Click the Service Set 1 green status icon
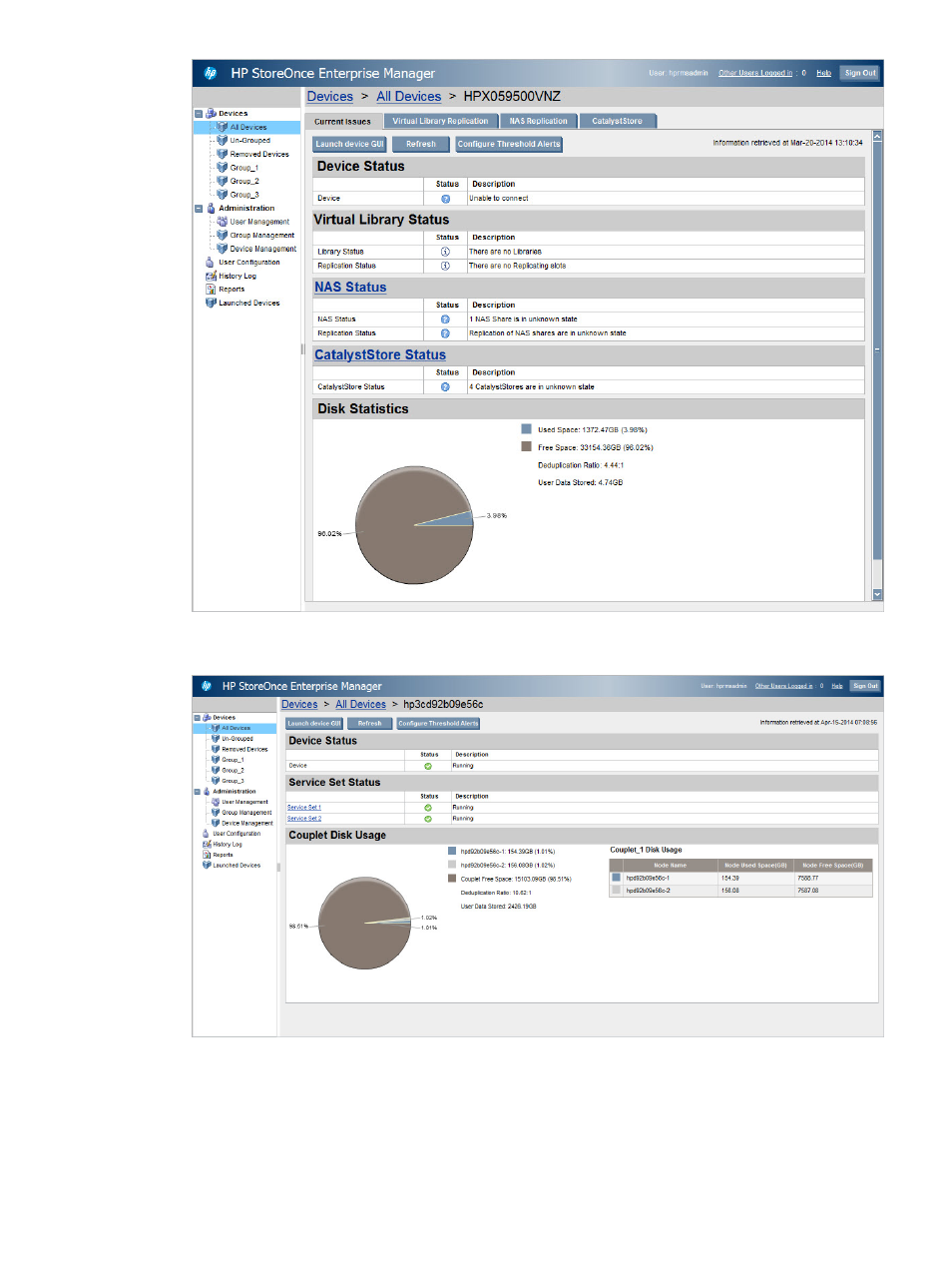 (x=428, y=808)
